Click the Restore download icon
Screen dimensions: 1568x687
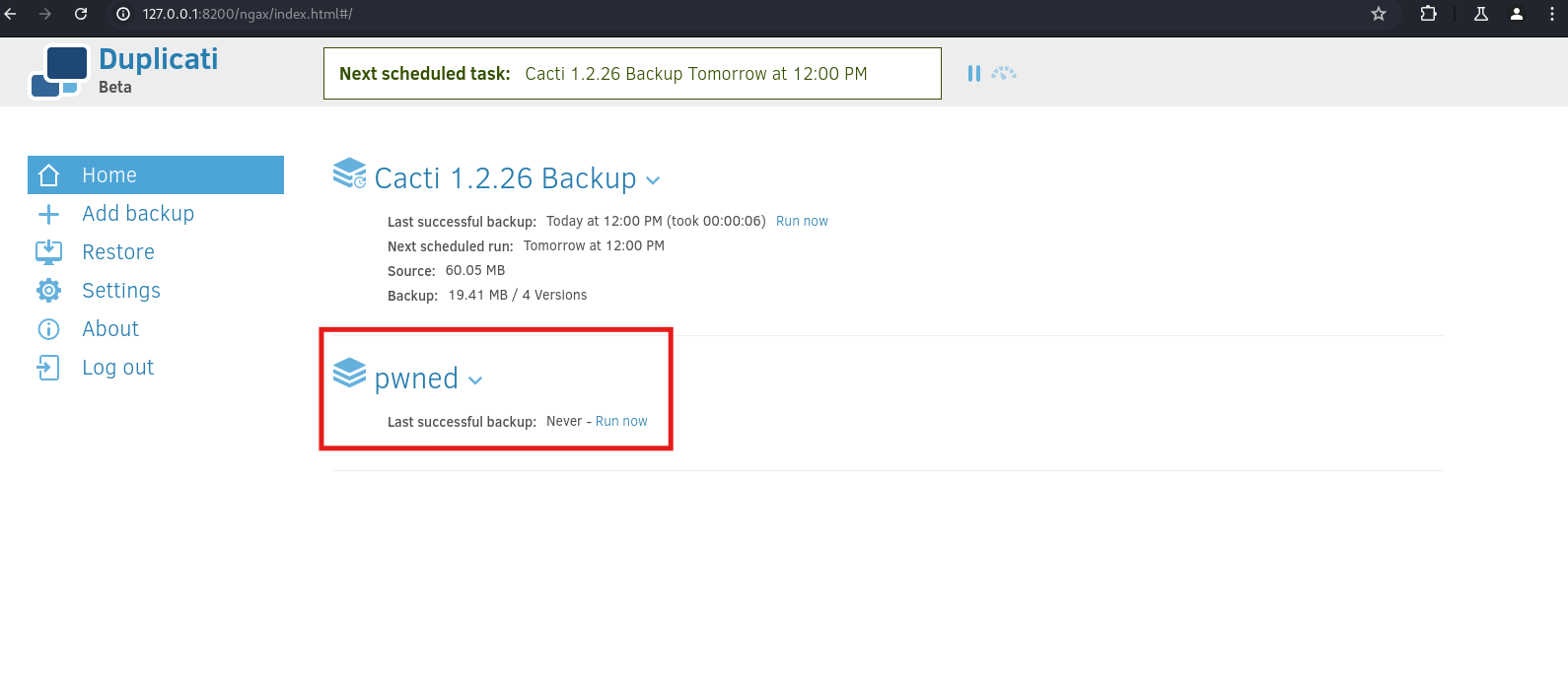[x=48, y=252]
